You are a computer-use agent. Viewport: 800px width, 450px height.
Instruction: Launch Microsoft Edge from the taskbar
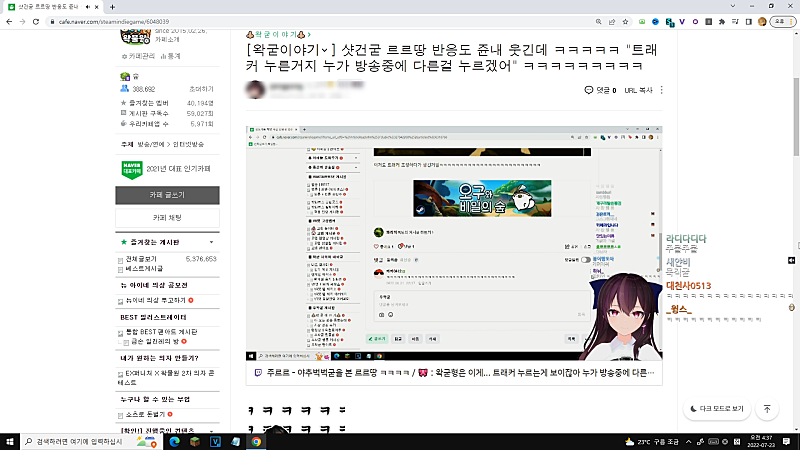point(174,442)
